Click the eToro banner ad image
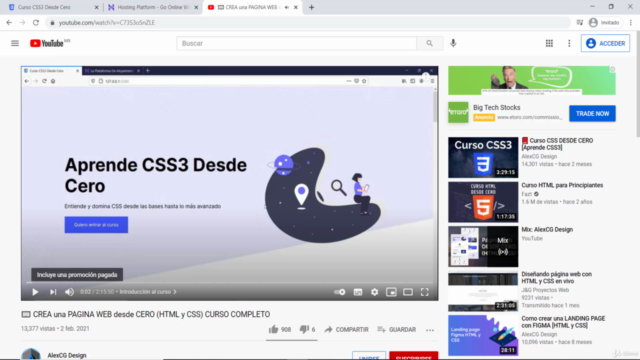Viewport: 640px width, 360px height. (531, 80)
